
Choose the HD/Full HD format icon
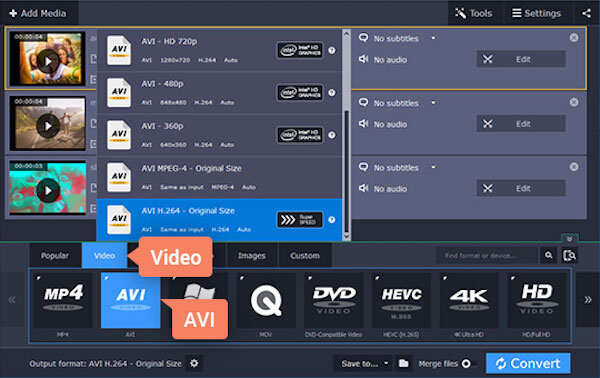pos(537,300)
